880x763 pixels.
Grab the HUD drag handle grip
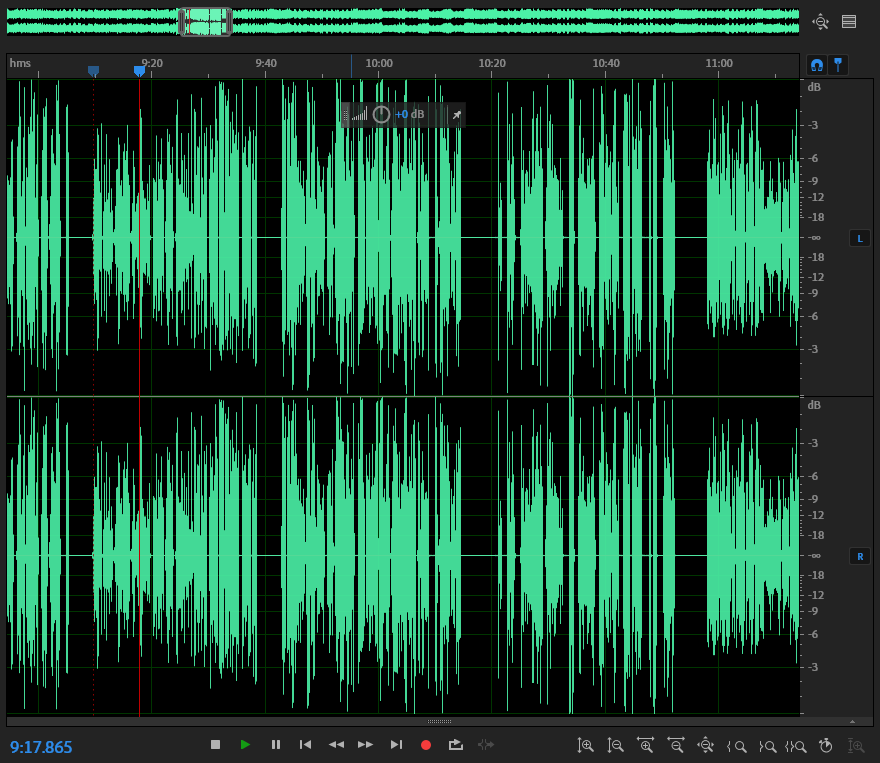[346, 114]
